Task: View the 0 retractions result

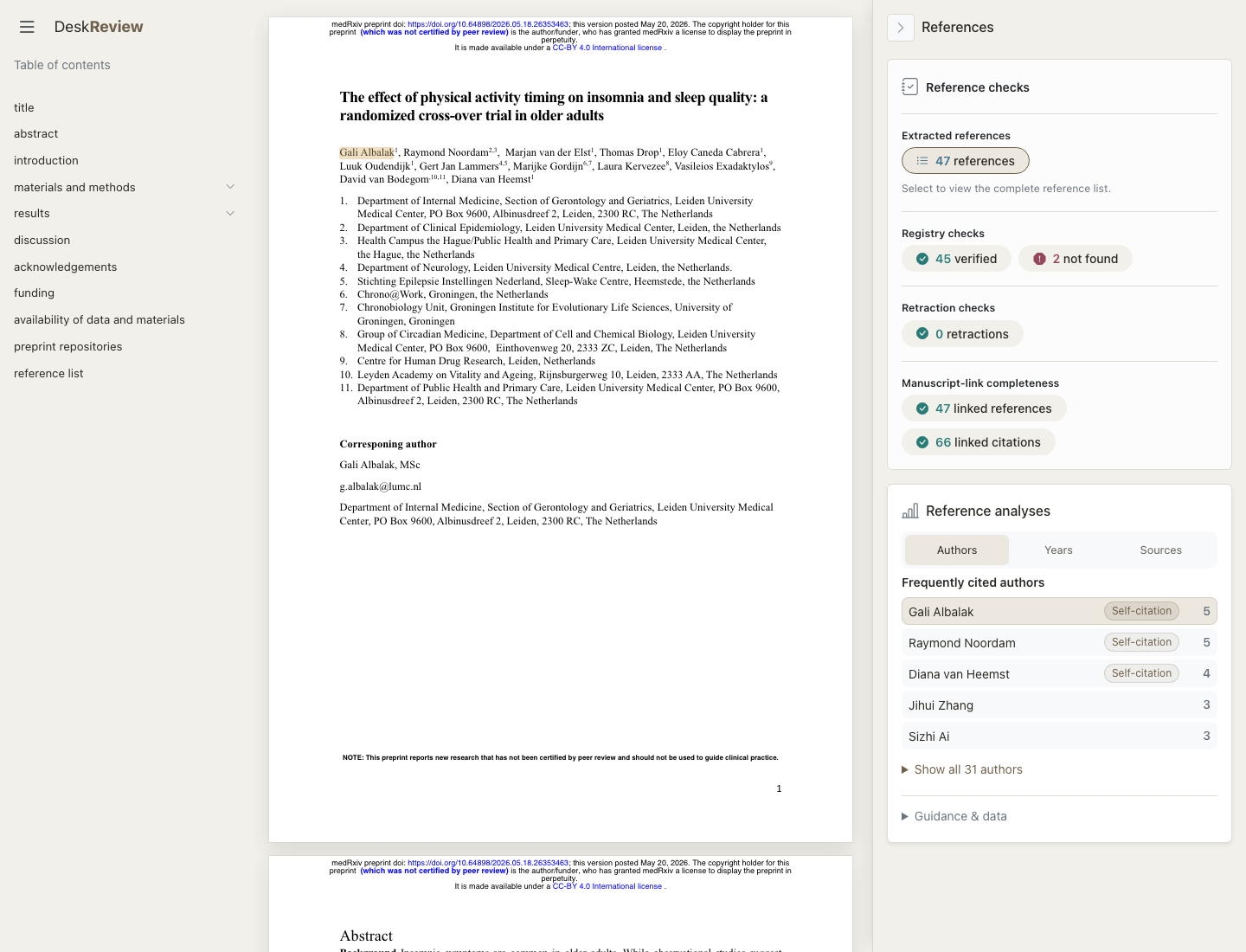Action: 962,334
